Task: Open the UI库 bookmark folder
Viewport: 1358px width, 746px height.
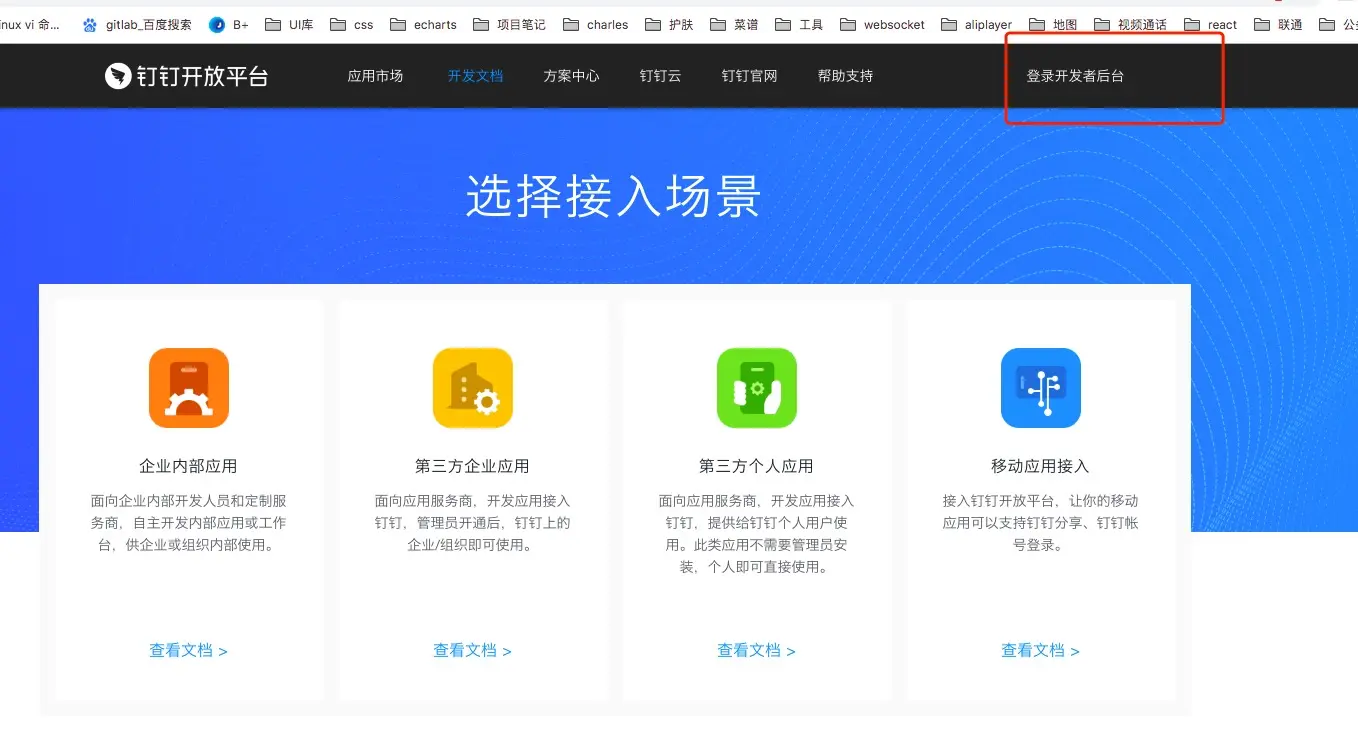Action: click(289, 25)
